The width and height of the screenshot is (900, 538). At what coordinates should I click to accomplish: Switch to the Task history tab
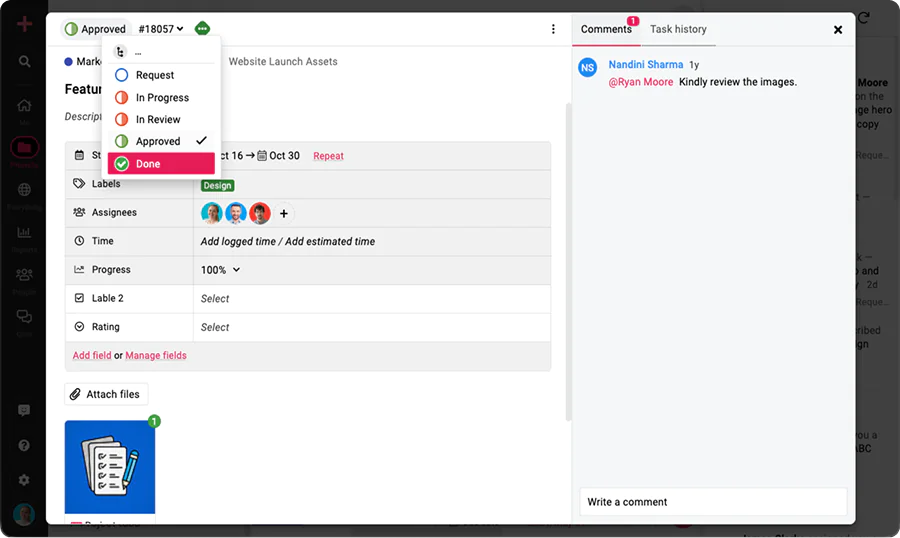[678, 29]
